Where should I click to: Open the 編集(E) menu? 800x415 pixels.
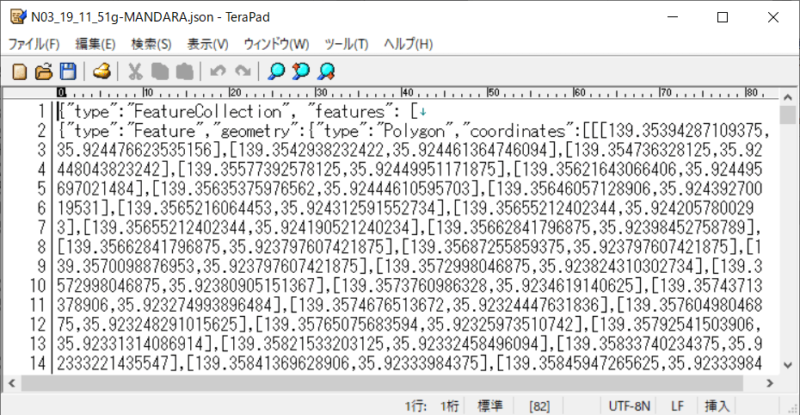(x=95, y=44)
